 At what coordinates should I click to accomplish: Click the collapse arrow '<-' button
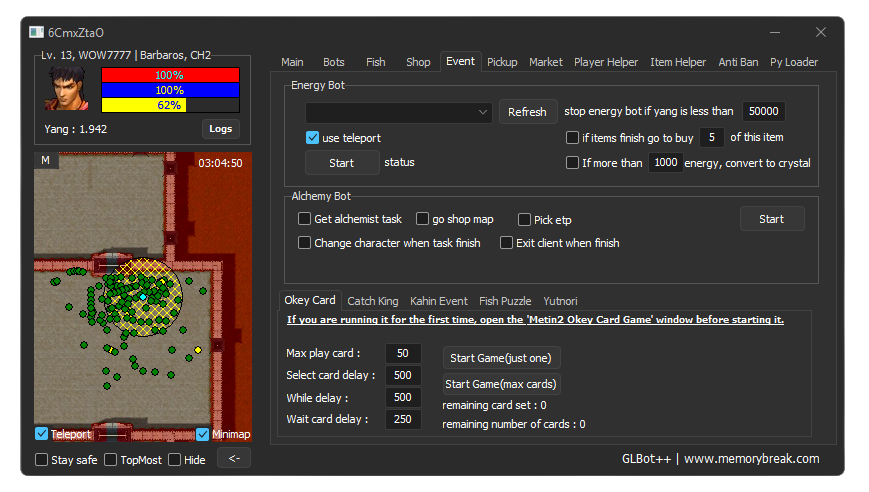(x=234, y=458)
